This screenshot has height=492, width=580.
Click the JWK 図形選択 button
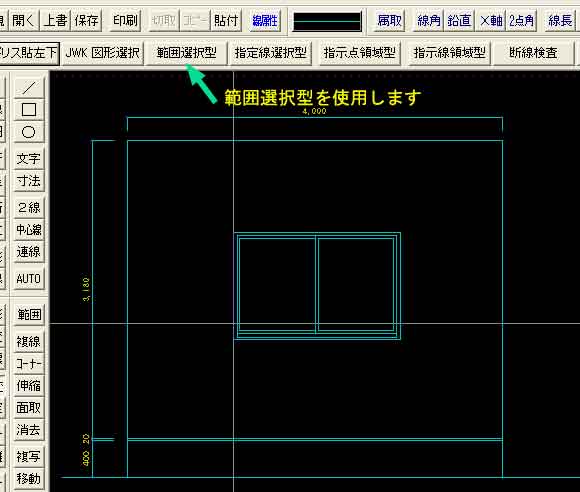102,53
